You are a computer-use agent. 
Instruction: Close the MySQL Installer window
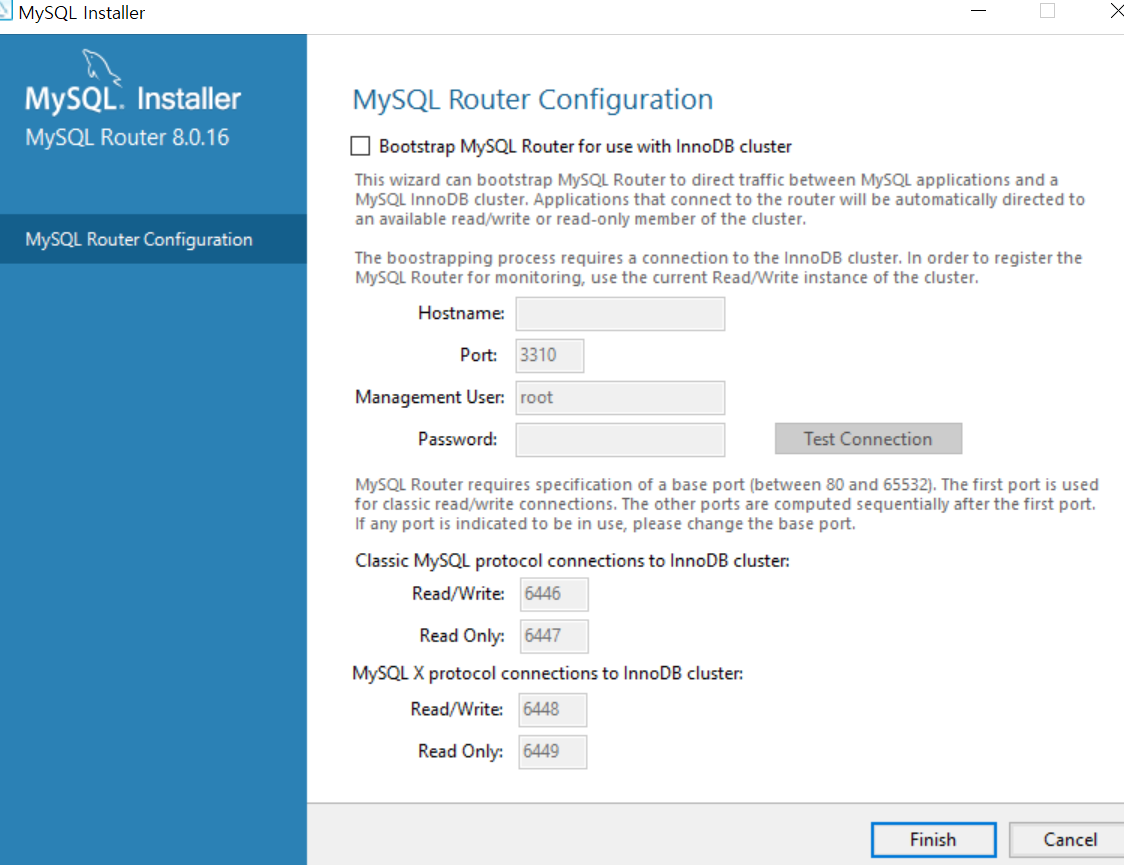pyautogui.click(x=1115, y=11)
